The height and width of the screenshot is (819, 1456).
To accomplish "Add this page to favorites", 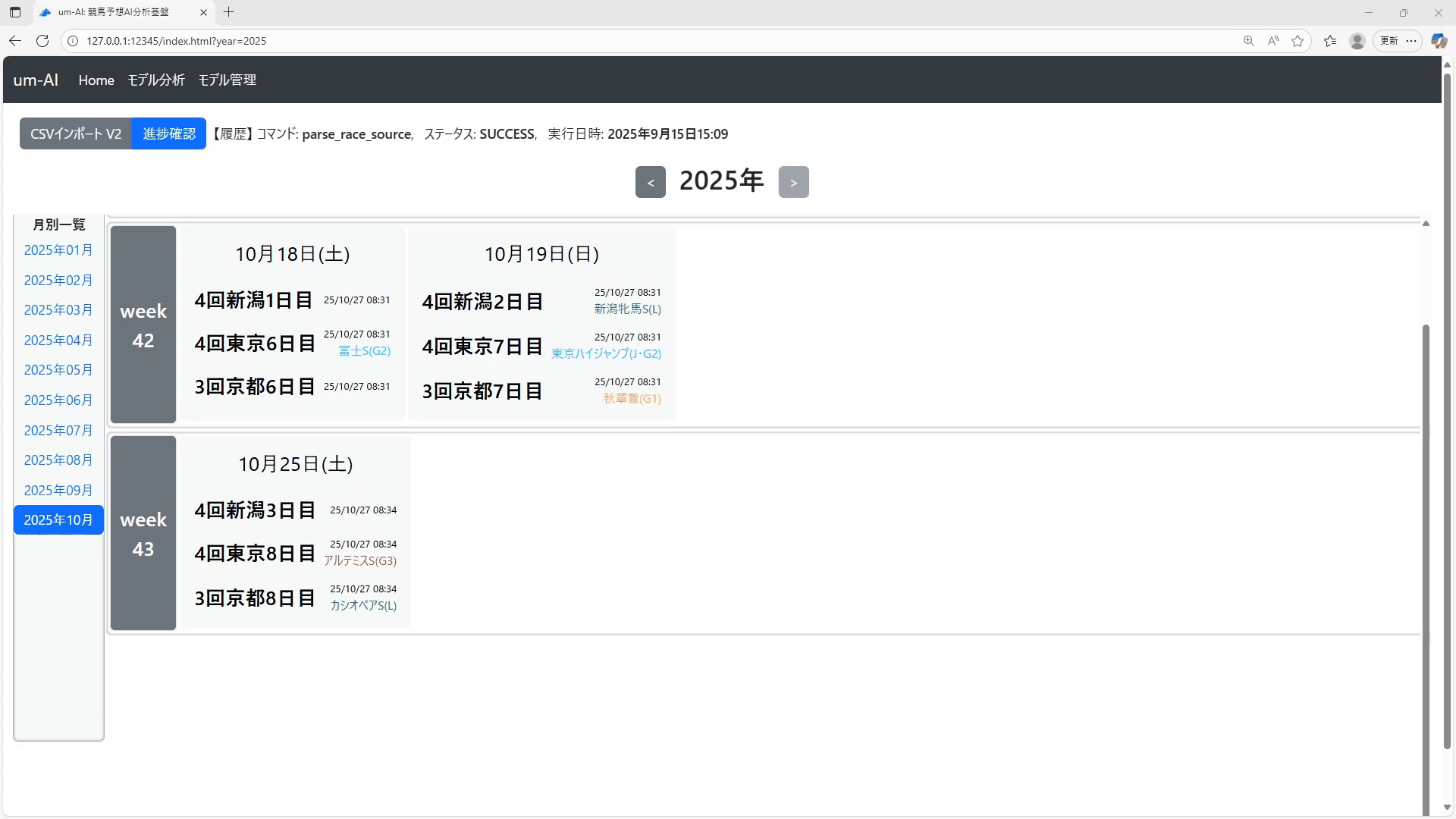I will point(1298,41).
